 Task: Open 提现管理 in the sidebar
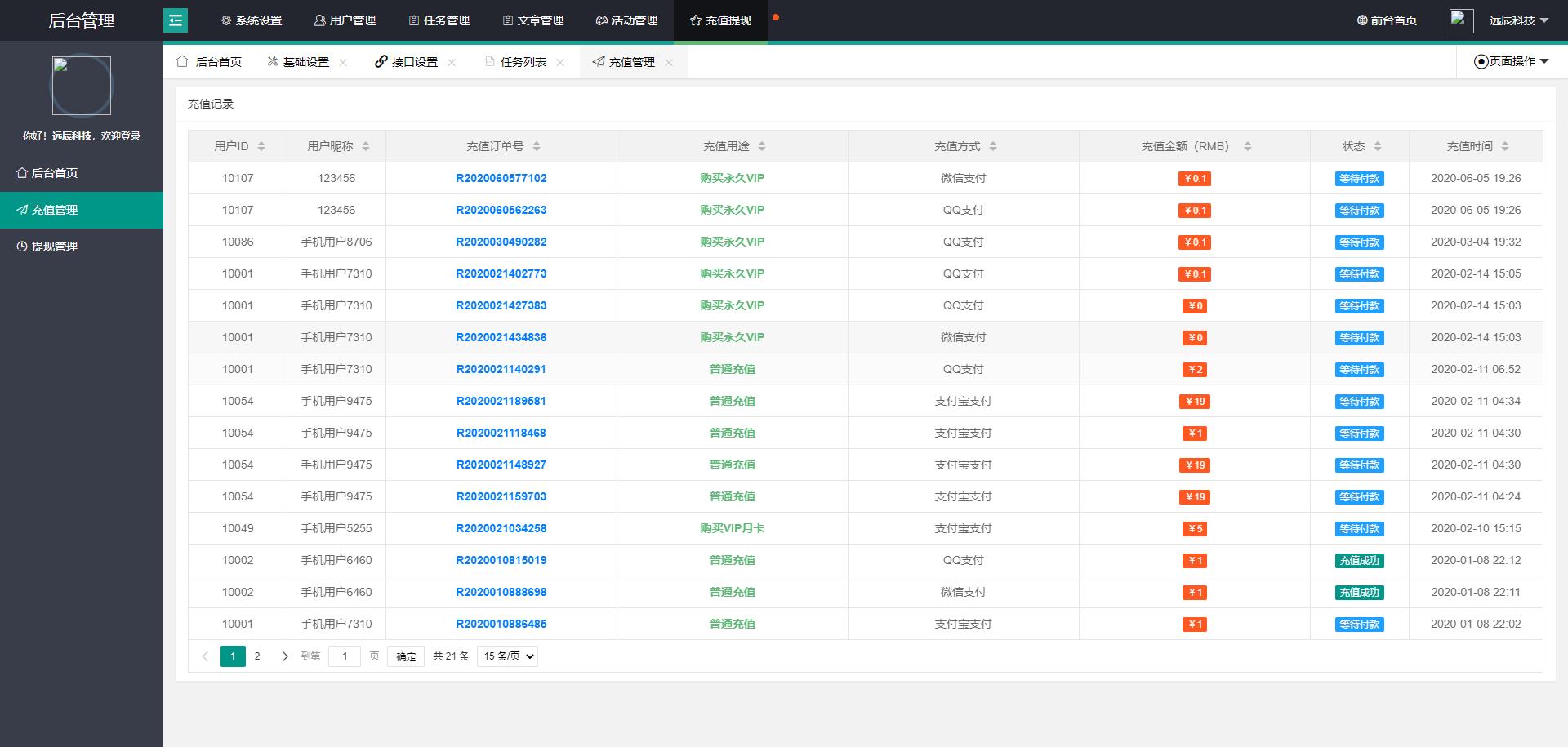coord(82,247)
